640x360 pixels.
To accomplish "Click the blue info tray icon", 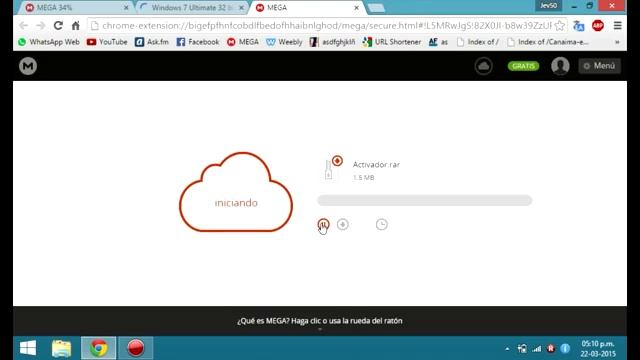I will click(565, 349).
